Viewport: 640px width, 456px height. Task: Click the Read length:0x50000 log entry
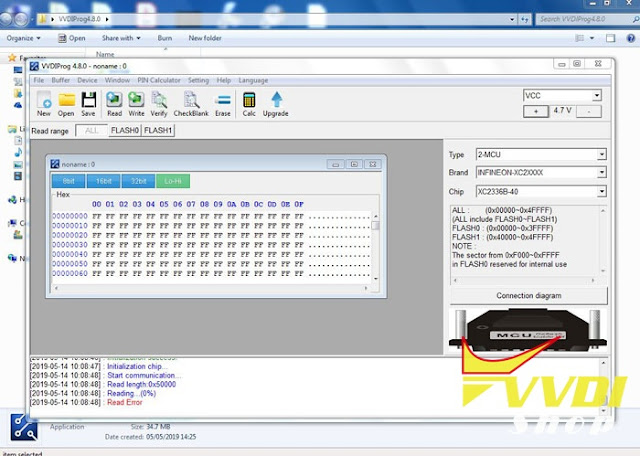coord(142,385)
